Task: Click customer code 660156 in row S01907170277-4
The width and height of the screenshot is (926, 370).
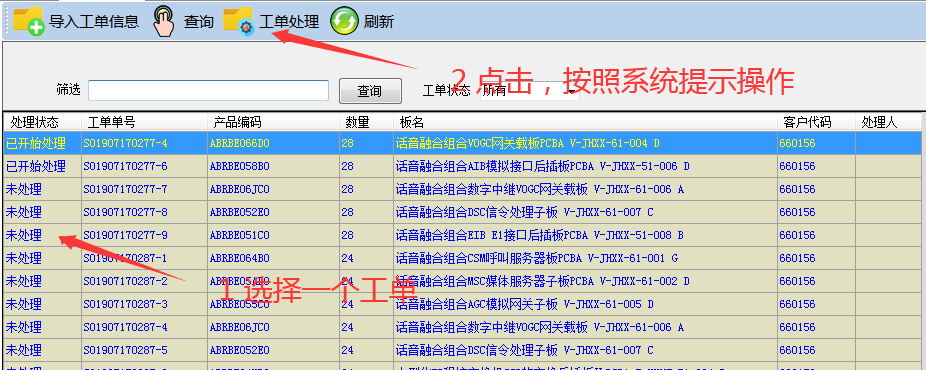Action: pyautogui.click(x=797, y=143)
